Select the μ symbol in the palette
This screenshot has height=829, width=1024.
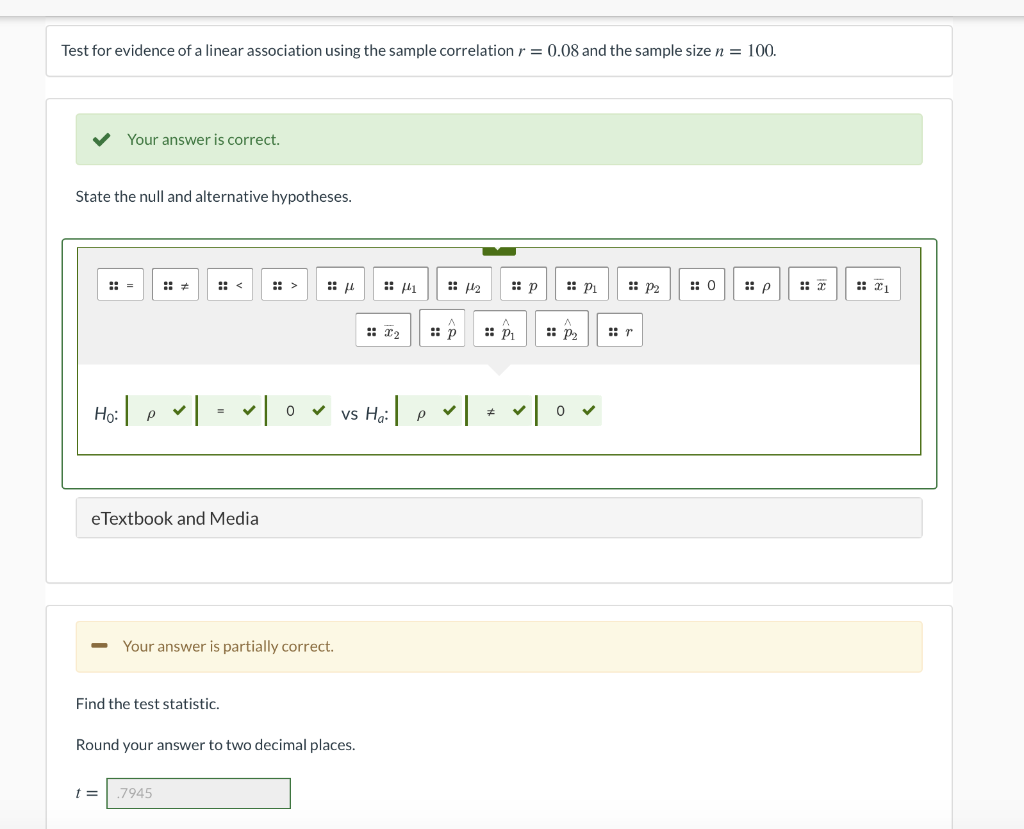(340, 284)
